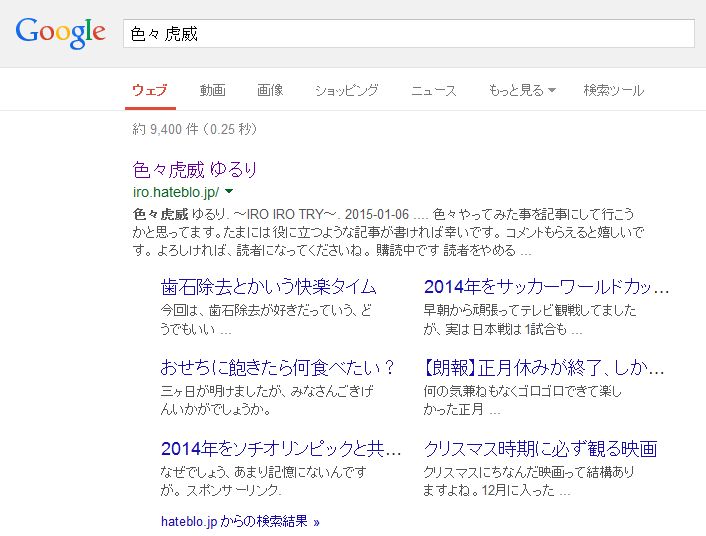Click snippet 何の気兼ねもなくゴロゴロできて楽し
The height and width of the screenshot is (536, 706).
pyautogui.click(x=522, y=400)
